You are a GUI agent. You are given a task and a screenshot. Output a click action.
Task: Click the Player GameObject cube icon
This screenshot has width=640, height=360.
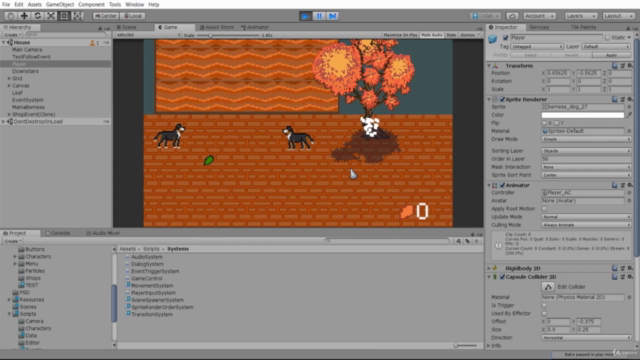[x=493, y=39]
